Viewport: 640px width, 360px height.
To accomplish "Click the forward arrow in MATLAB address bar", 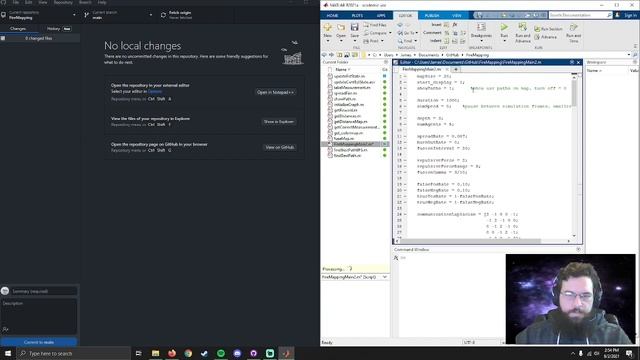I will tap(331, 55).
